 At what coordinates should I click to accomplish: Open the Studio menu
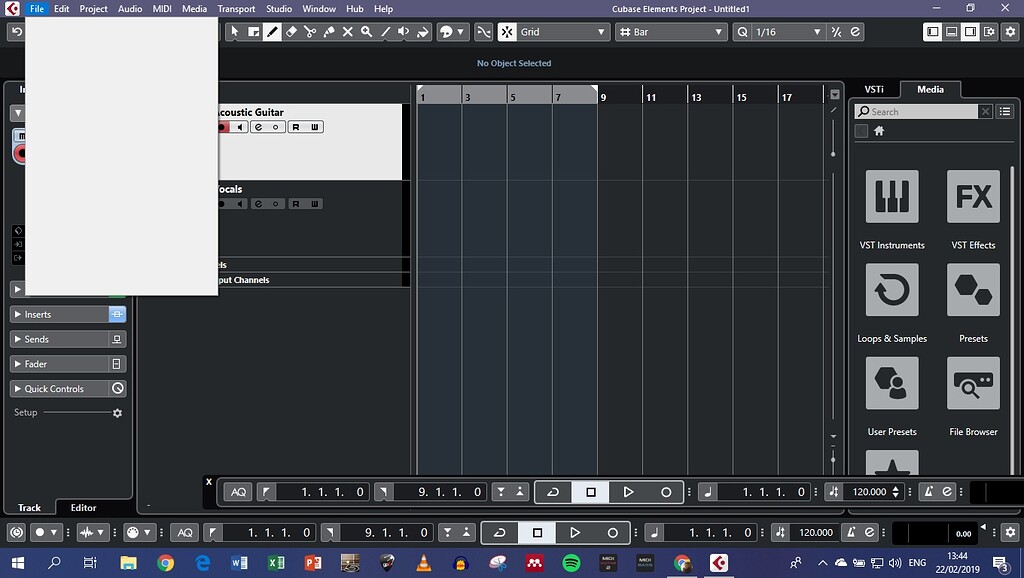coord(279,8)
